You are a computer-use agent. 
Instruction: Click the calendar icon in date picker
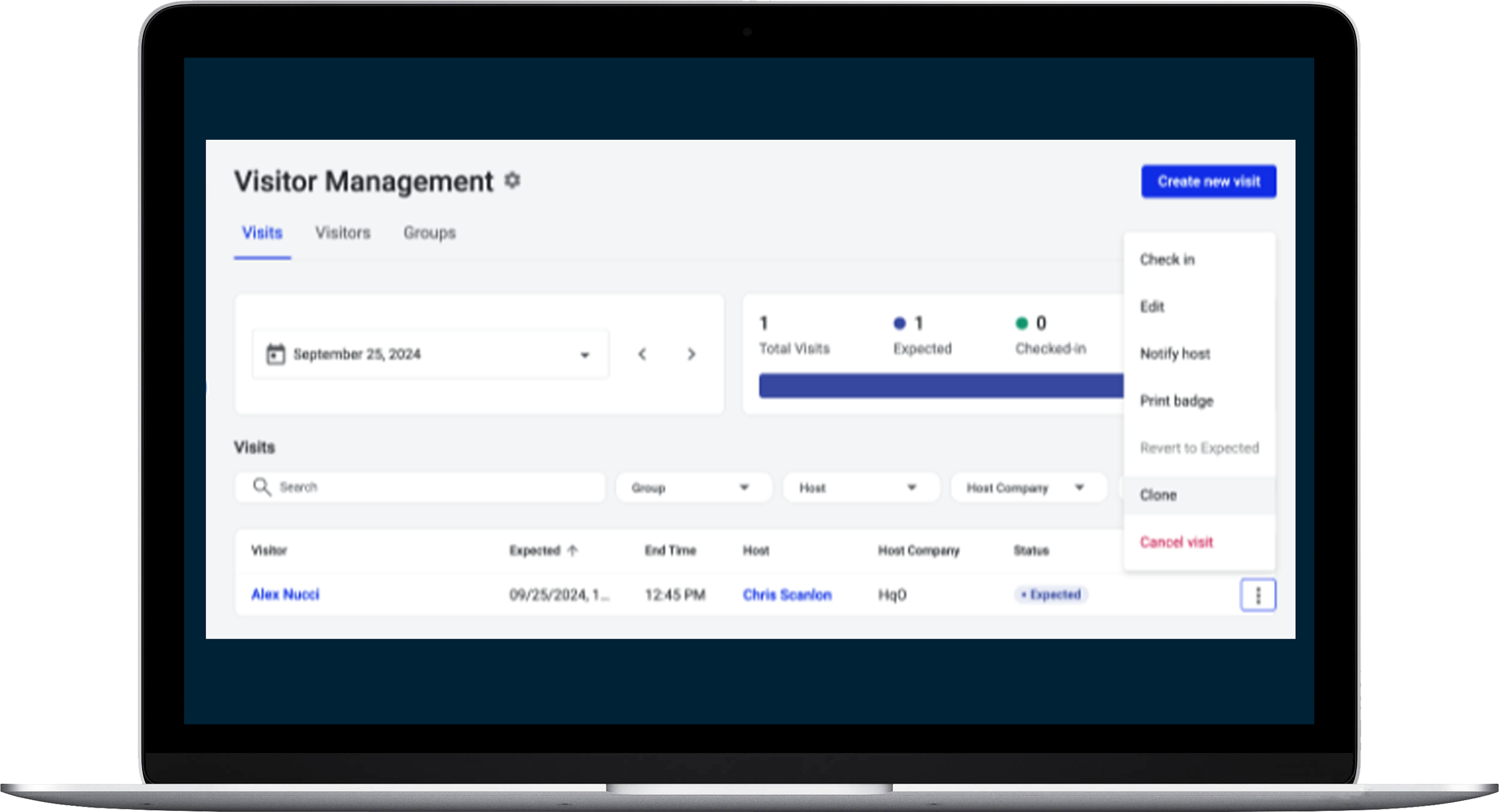(275, 354)
